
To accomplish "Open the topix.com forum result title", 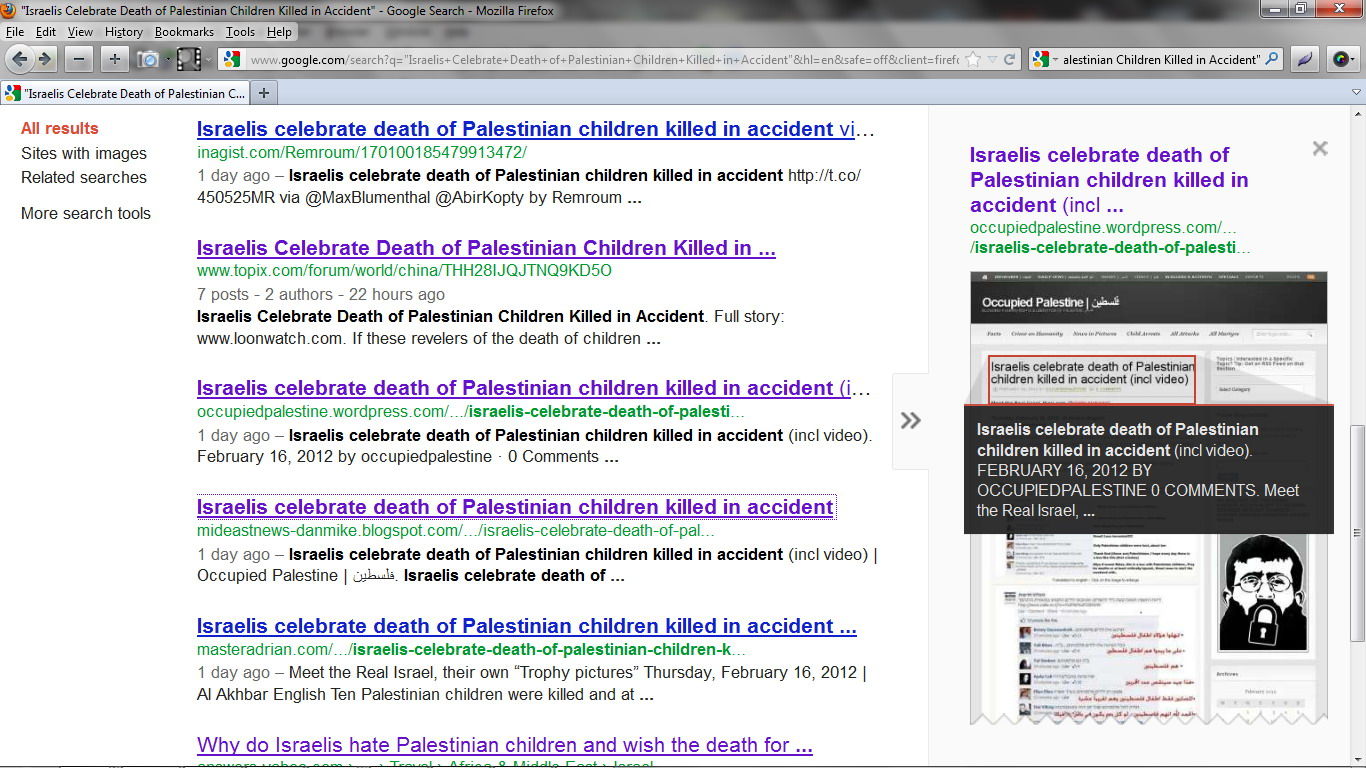I will click(486, 248).
